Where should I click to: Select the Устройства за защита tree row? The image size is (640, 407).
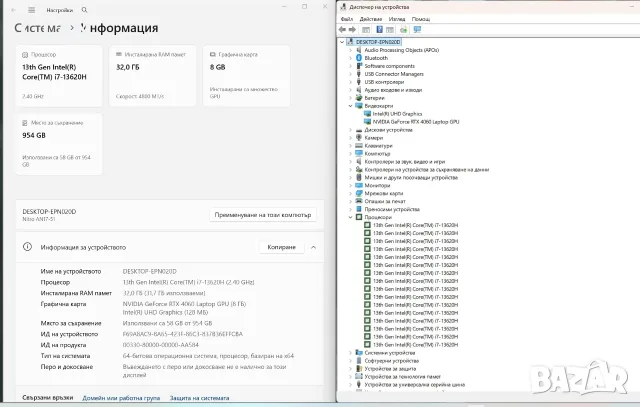[x=390, y=369]
